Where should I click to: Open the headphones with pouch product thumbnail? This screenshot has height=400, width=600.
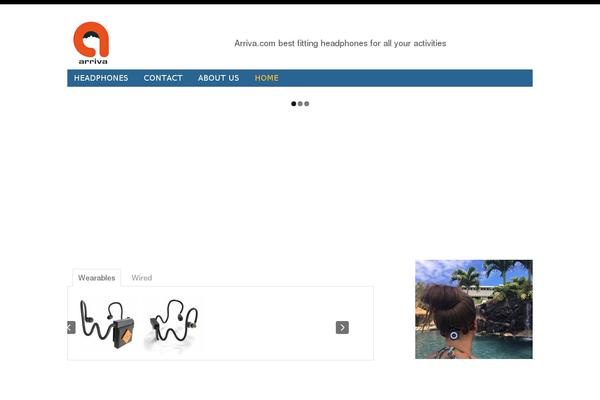point(107,324)
